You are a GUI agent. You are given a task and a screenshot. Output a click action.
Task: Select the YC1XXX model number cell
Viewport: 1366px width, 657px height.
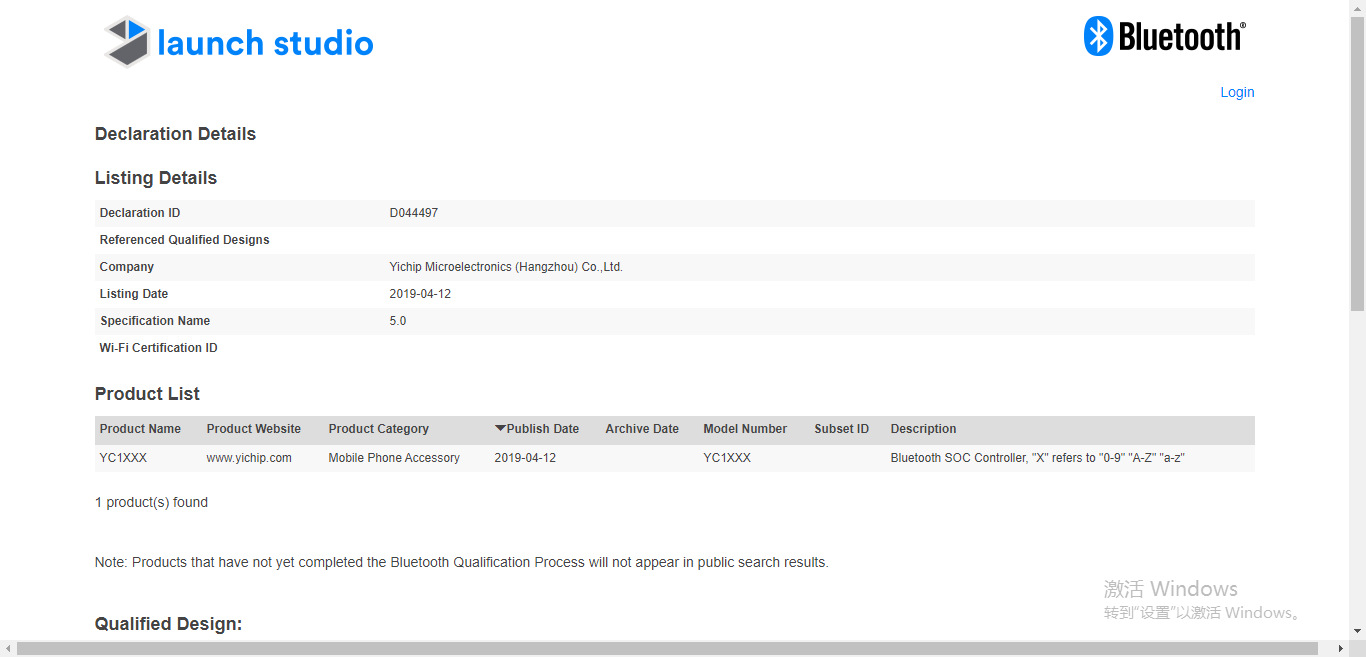727,458
